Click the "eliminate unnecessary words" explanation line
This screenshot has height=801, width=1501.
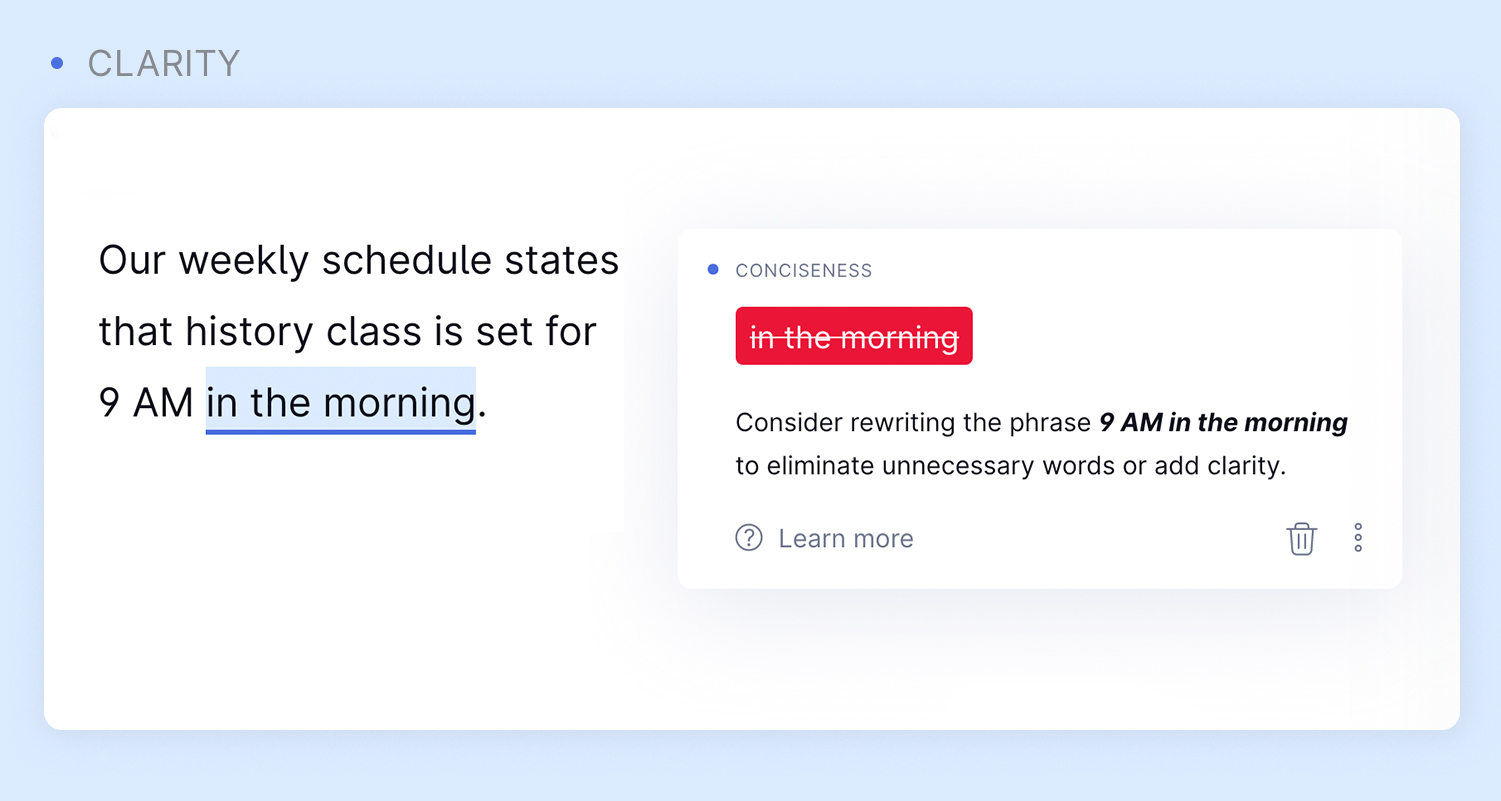coord(1010,466)
